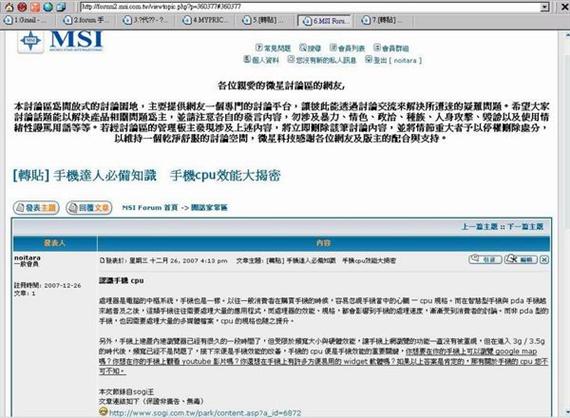
Task: Click the MSI logo at page top
Action: point(60,41)
